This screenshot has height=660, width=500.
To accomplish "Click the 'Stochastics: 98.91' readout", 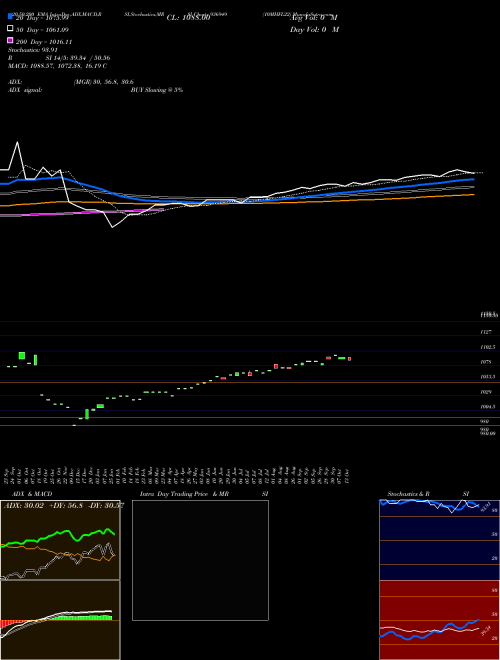I will [33, 50].
